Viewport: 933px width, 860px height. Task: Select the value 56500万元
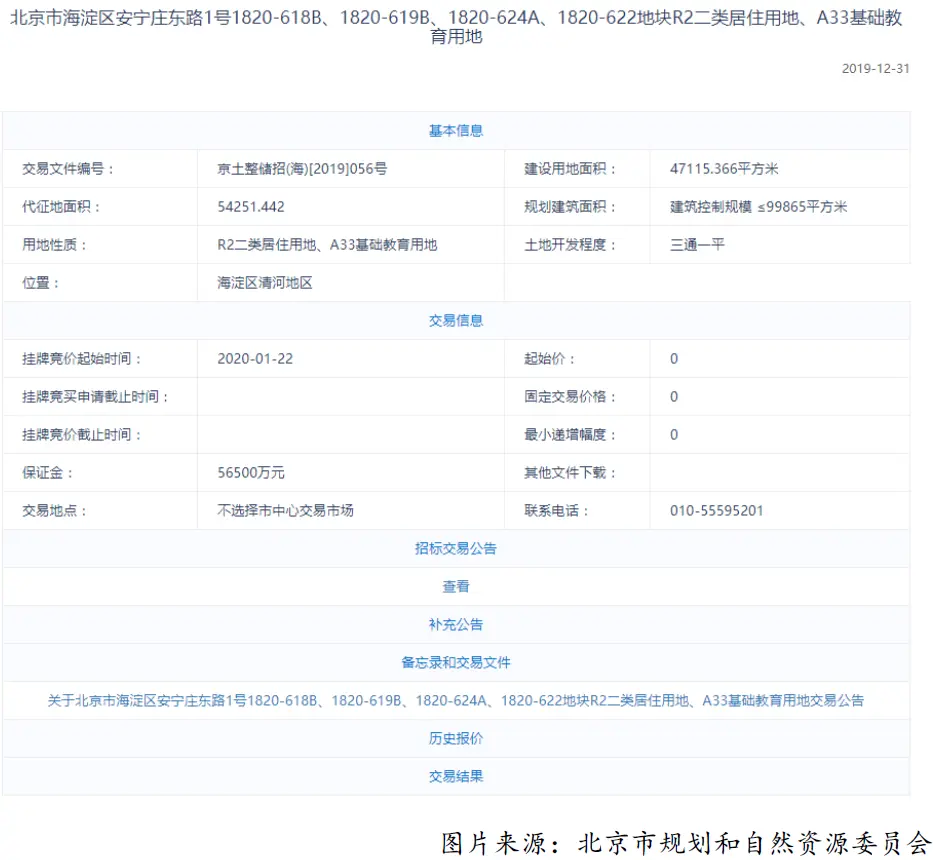point(251,473)
